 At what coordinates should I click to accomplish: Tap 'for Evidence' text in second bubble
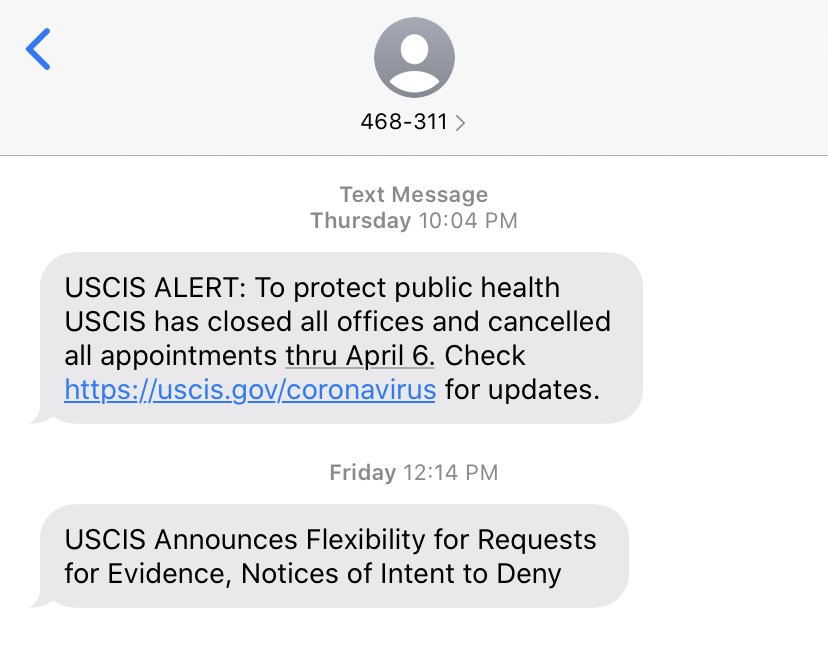click(148, 575)
